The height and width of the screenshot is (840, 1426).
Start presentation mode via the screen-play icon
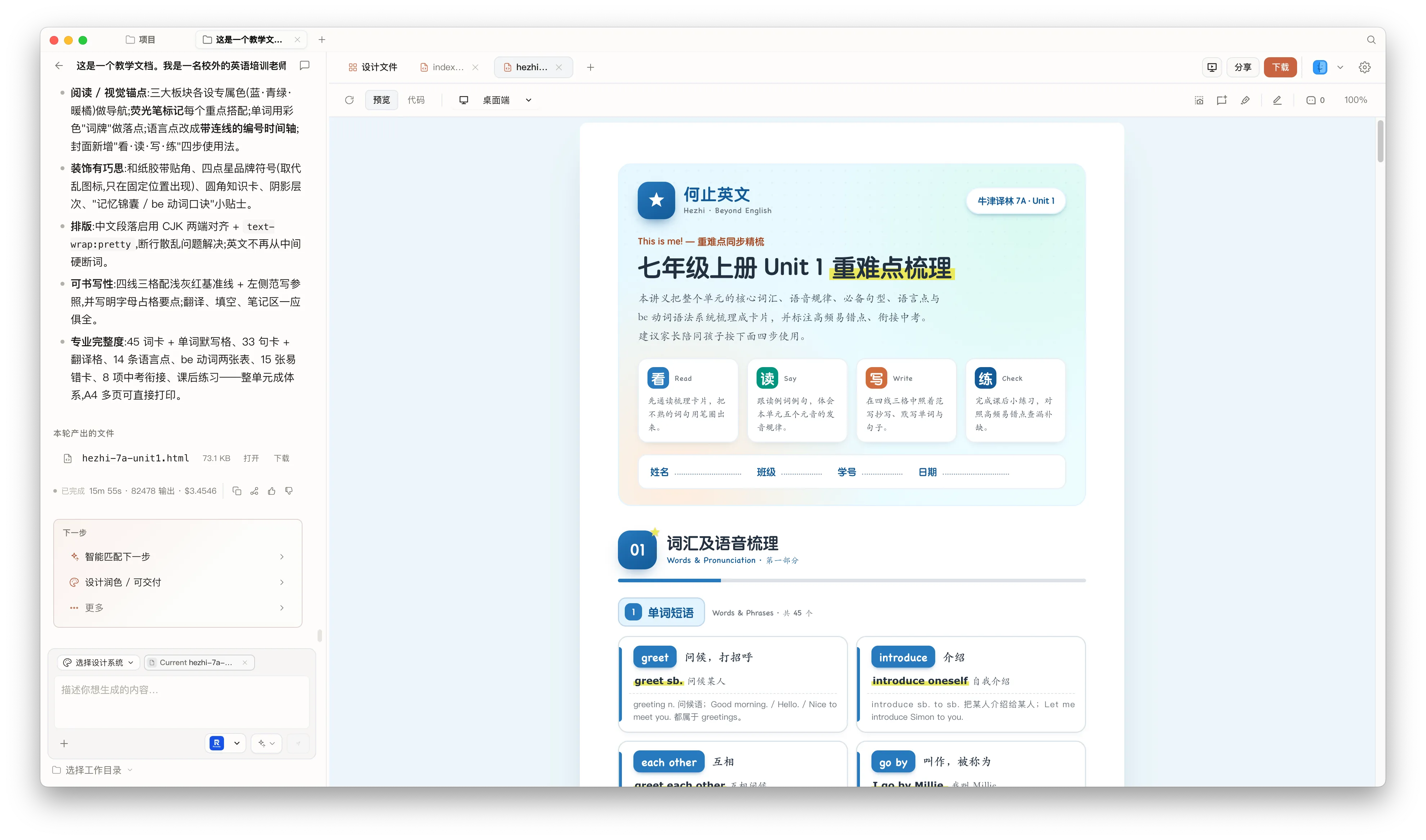pos(1212,67)
